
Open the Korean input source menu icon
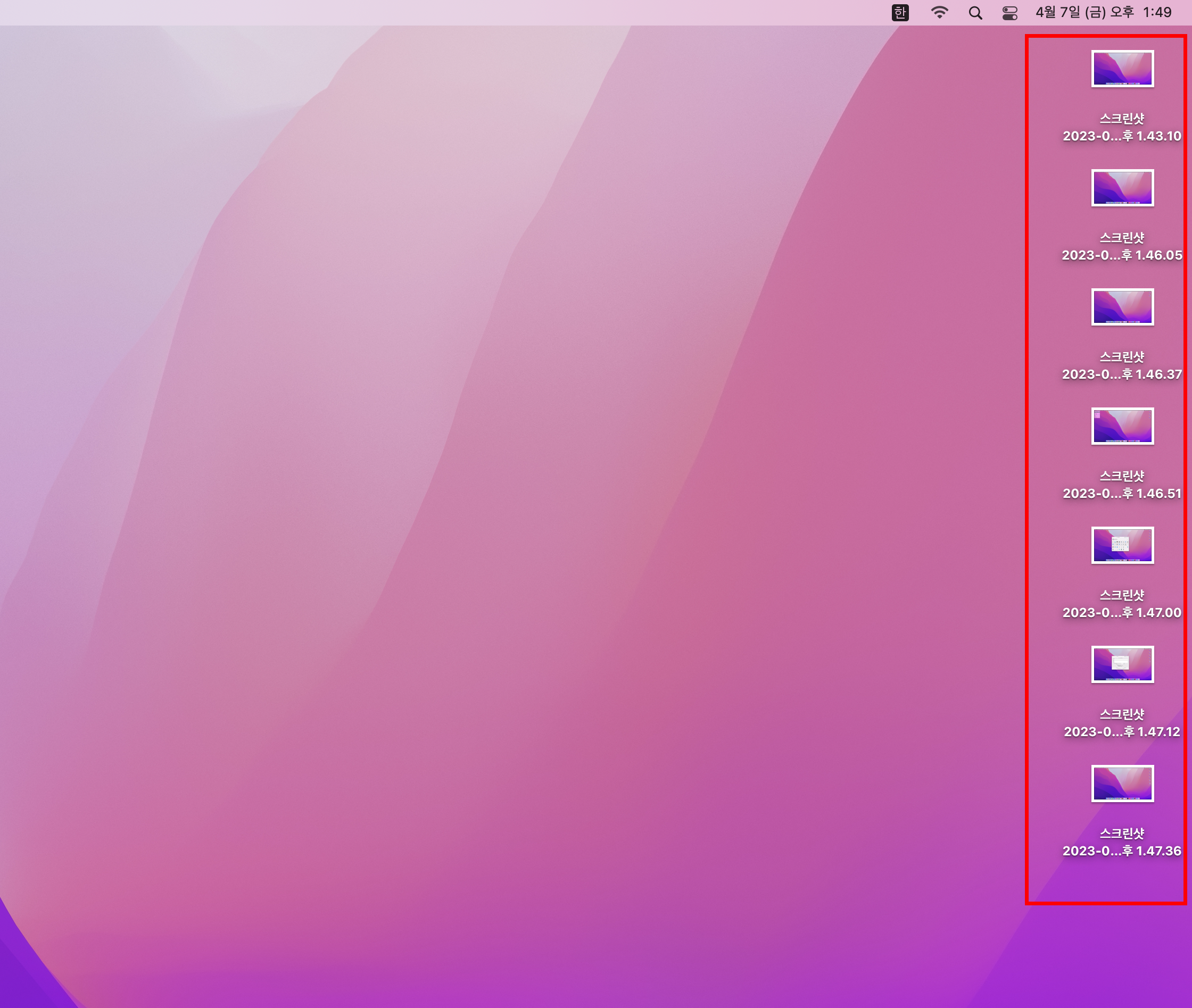pos(900,13)
